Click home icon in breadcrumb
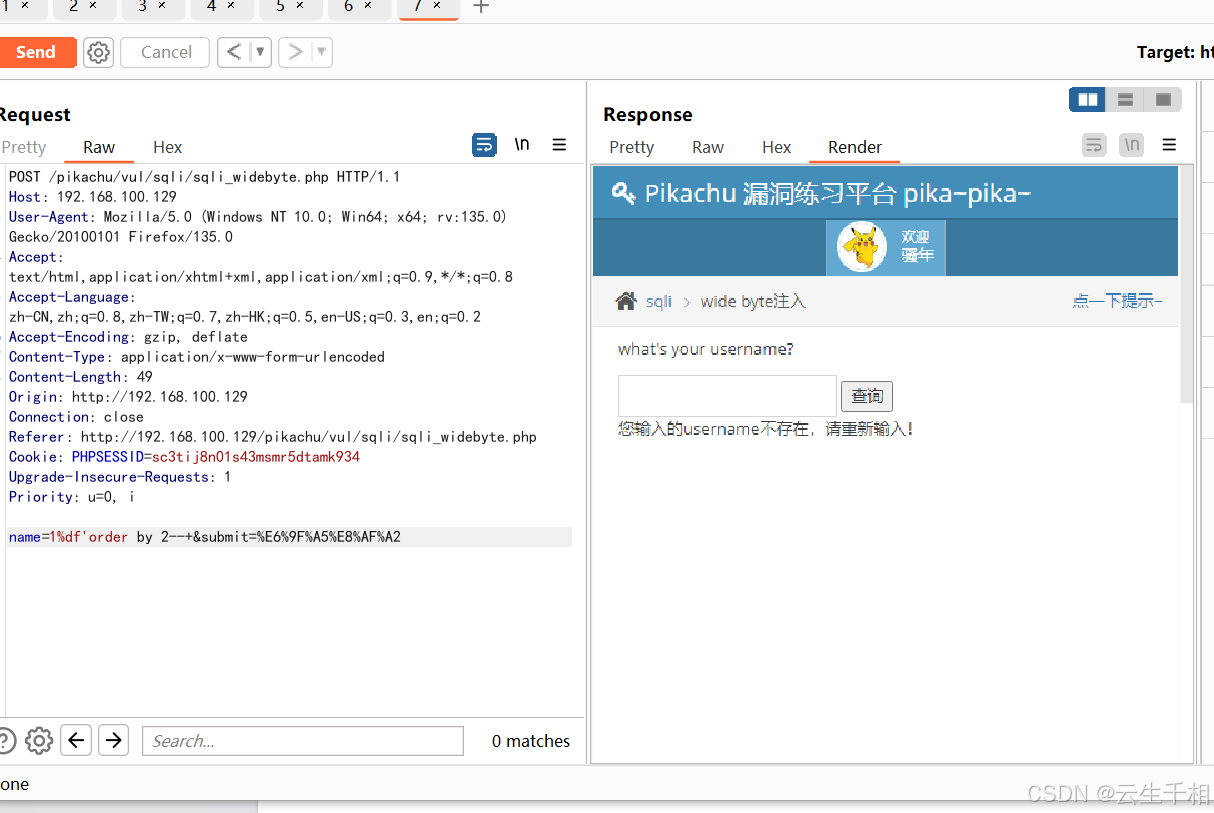The height and width of the screenshot is (813, 1214). [626, 301]
